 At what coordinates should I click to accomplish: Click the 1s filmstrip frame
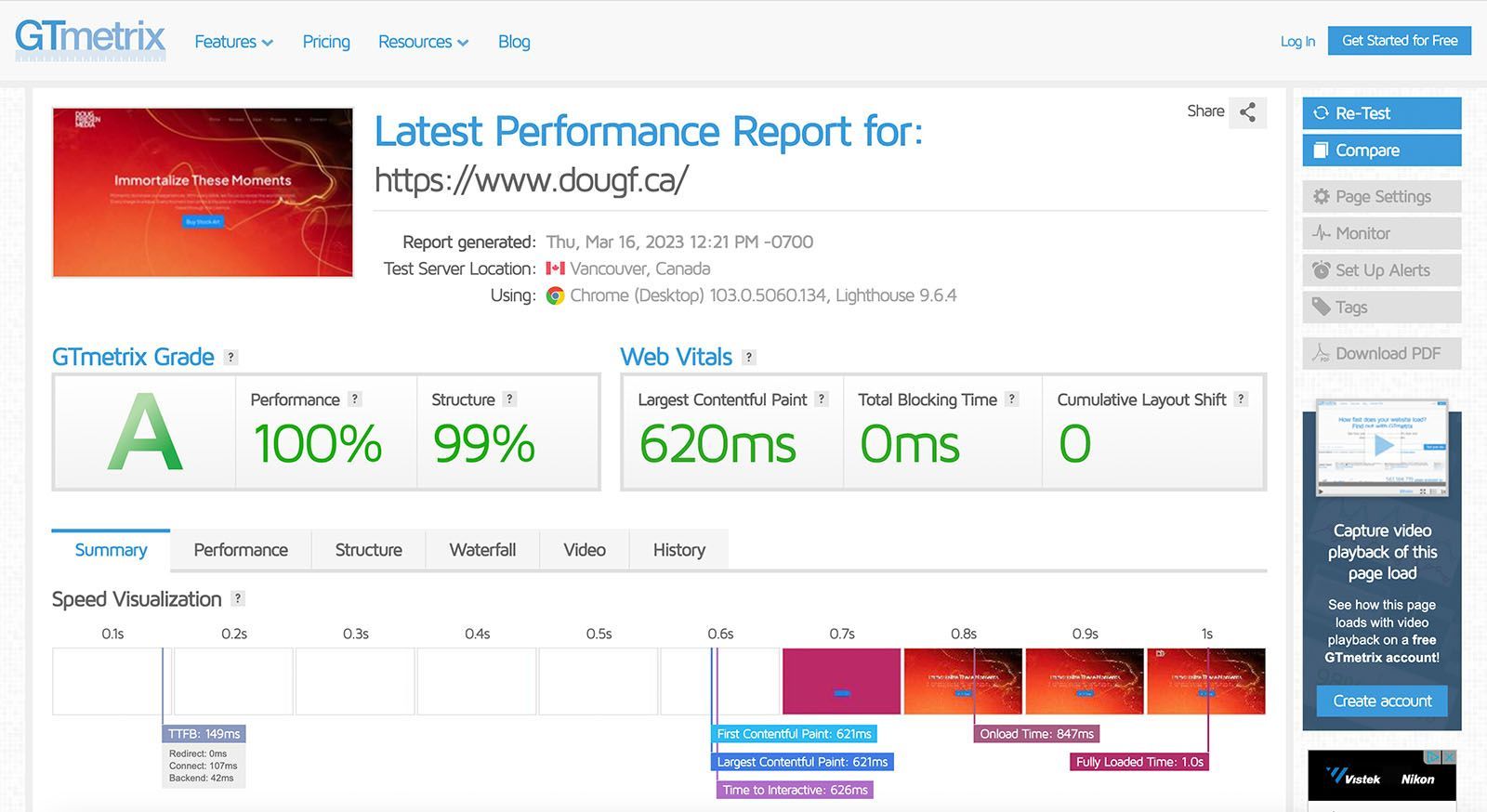(1206, 681)
